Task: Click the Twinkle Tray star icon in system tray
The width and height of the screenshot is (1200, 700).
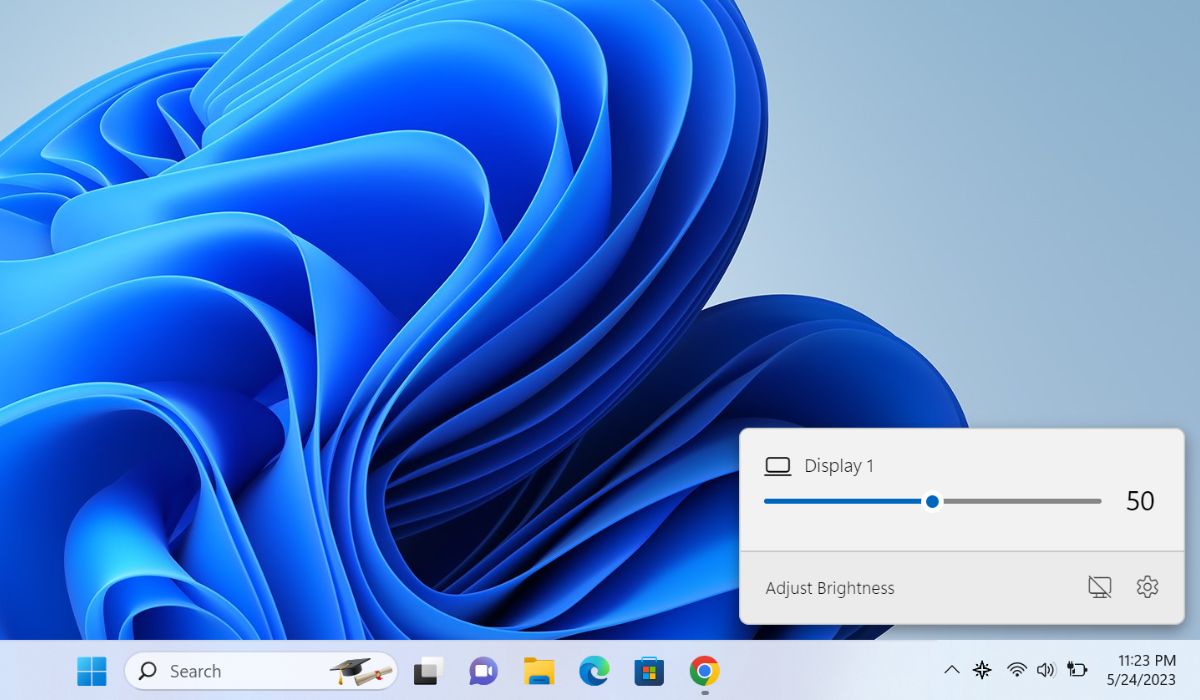Action: coord(982,670)
